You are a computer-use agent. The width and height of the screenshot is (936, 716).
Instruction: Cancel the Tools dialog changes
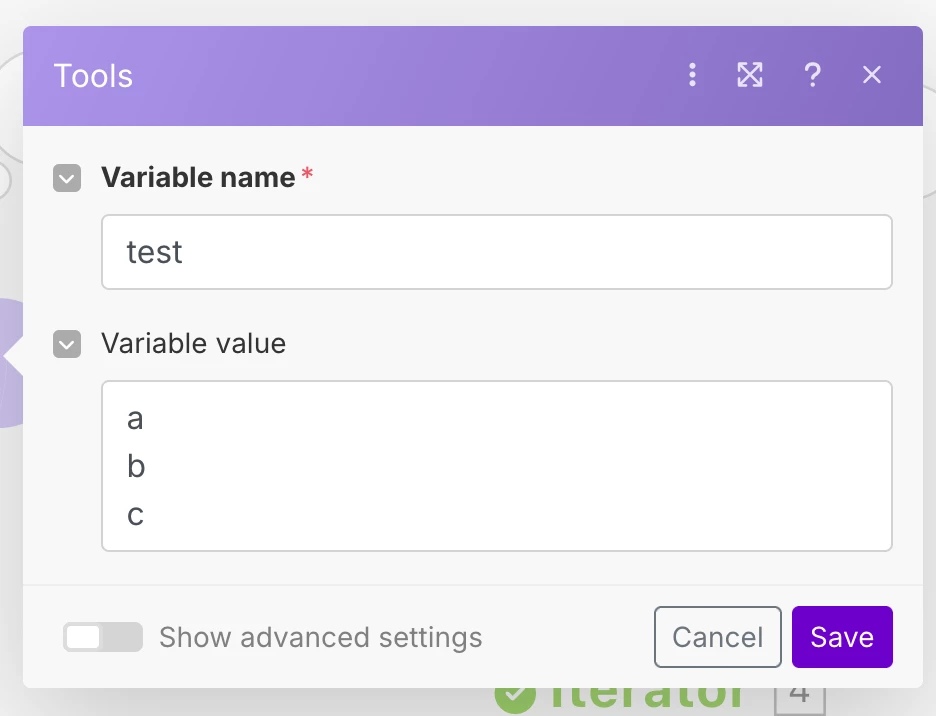pyautogui.click(x=717, y=637)
